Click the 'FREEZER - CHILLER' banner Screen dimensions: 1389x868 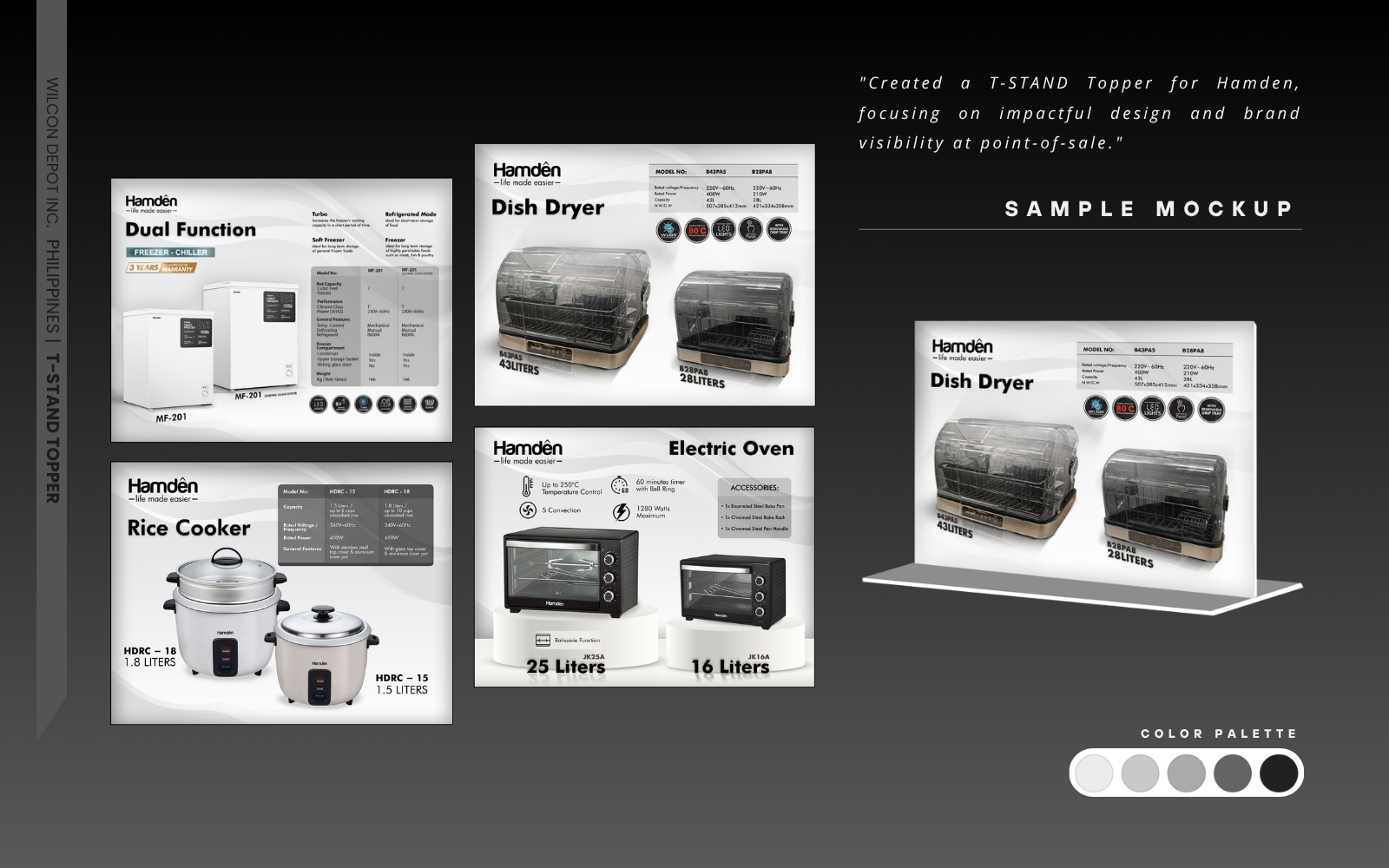[171, 252]
